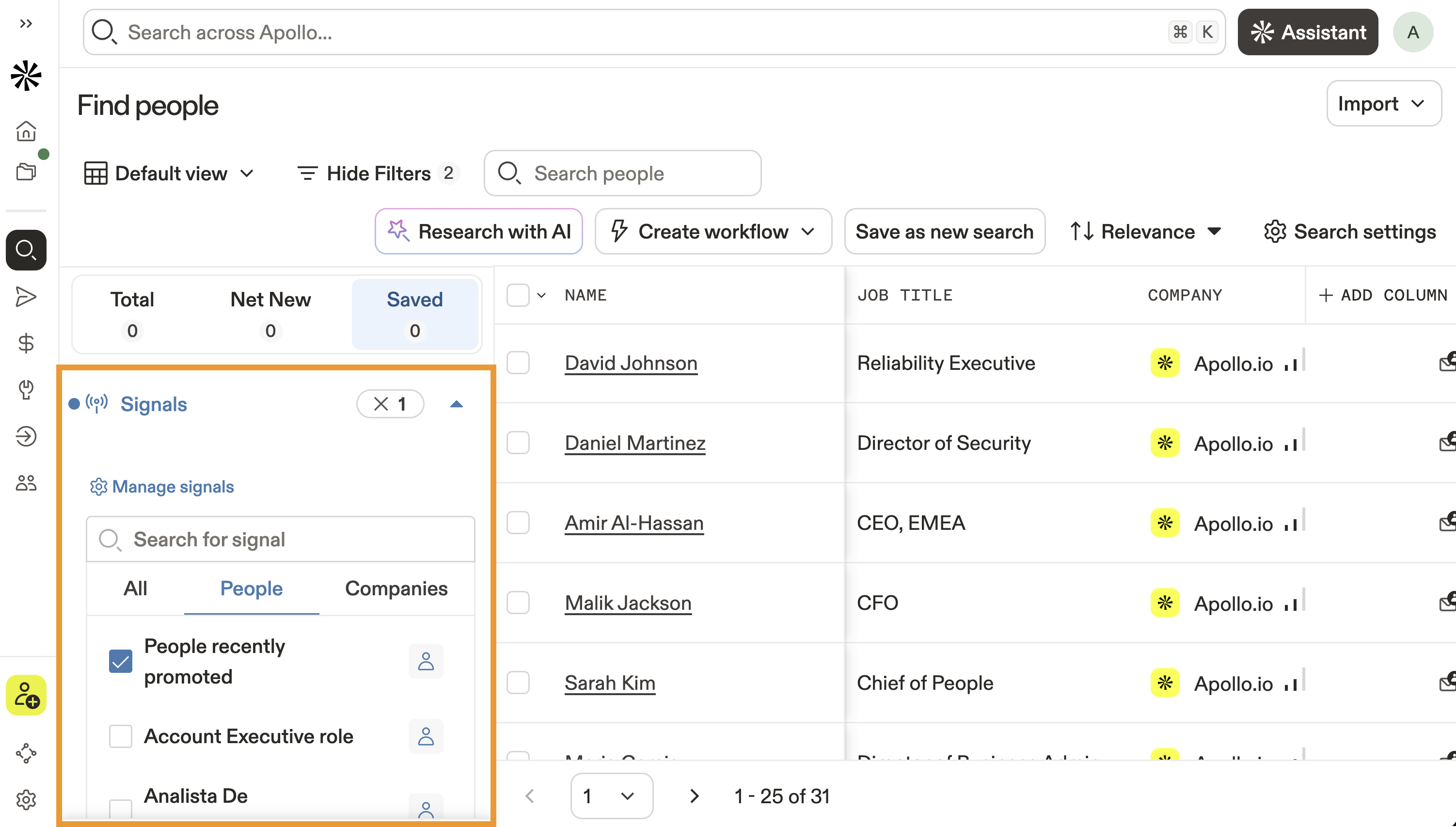Open the dollar sign deals icon

click(26, 343)
